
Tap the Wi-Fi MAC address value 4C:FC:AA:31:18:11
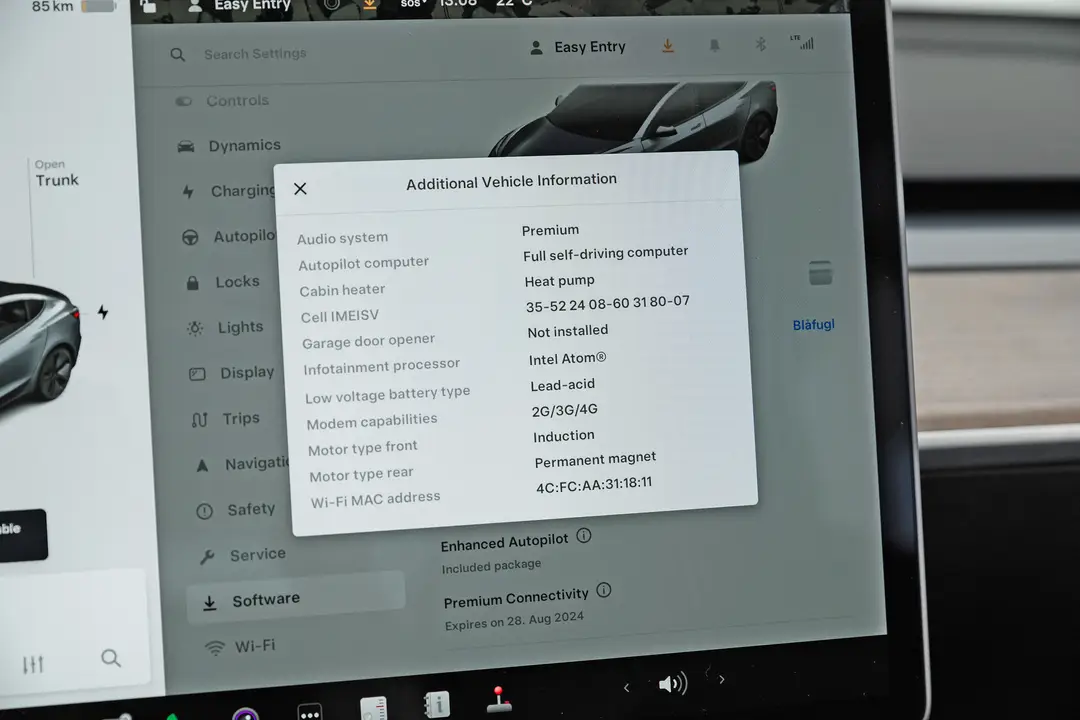(x=594, y=485)
